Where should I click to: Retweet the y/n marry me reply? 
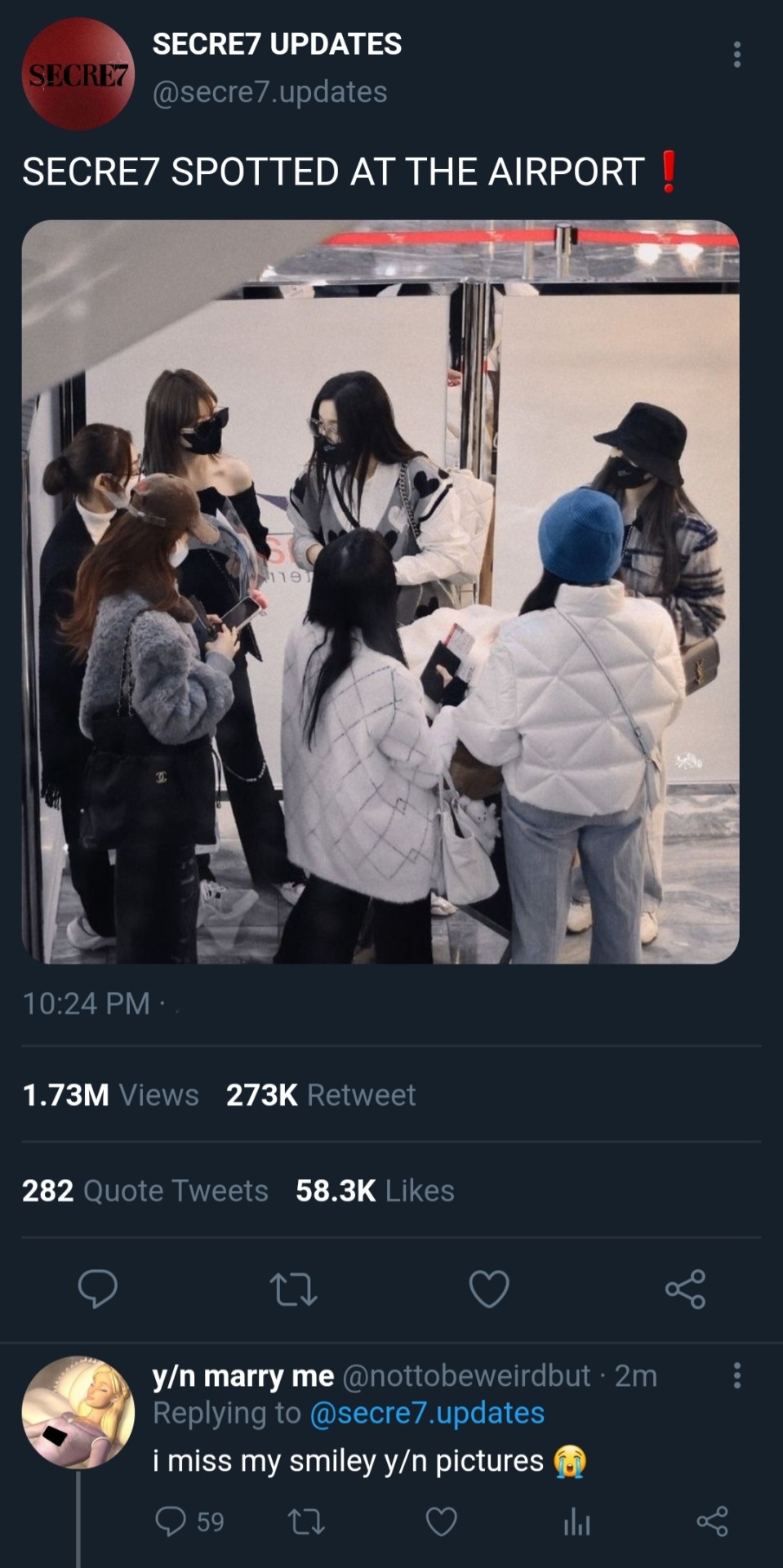pyautogui.click(x=307, y=1521)
